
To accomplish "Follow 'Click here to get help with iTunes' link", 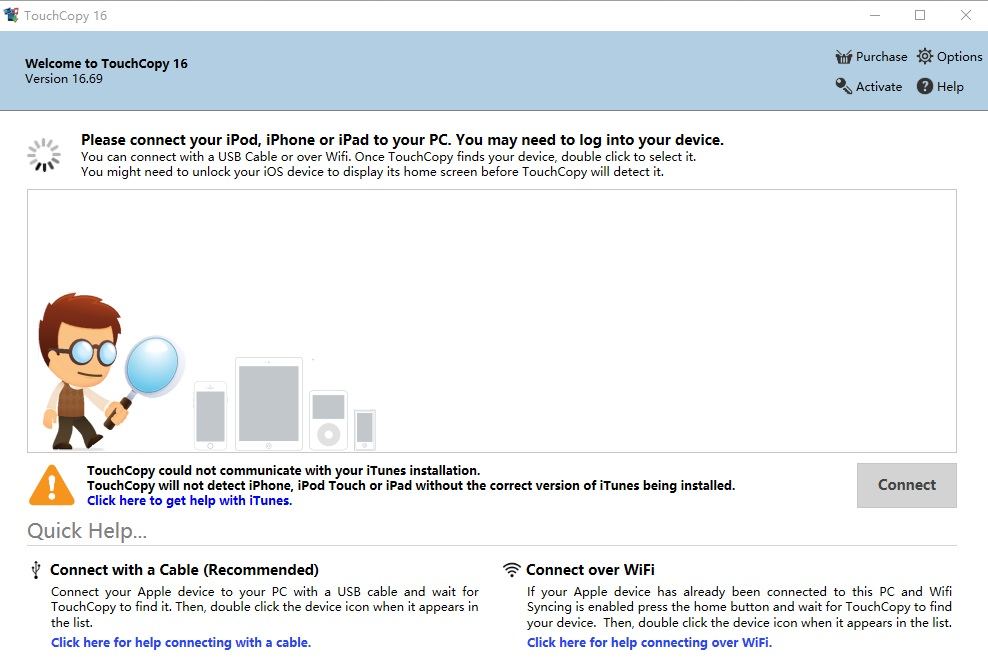I will (x=190, y=501).
